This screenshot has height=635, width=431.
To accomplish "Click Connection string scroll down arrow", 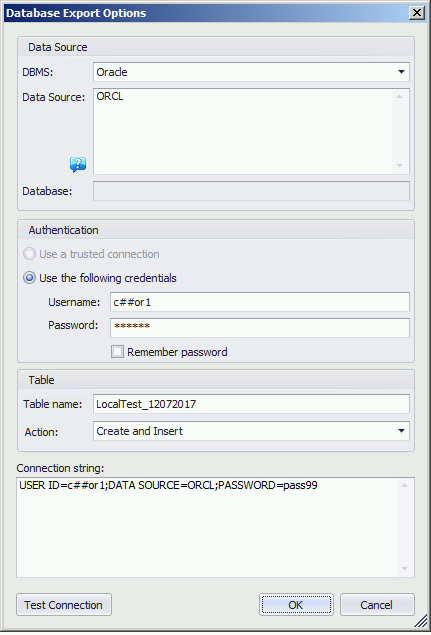I will [404, 569].
